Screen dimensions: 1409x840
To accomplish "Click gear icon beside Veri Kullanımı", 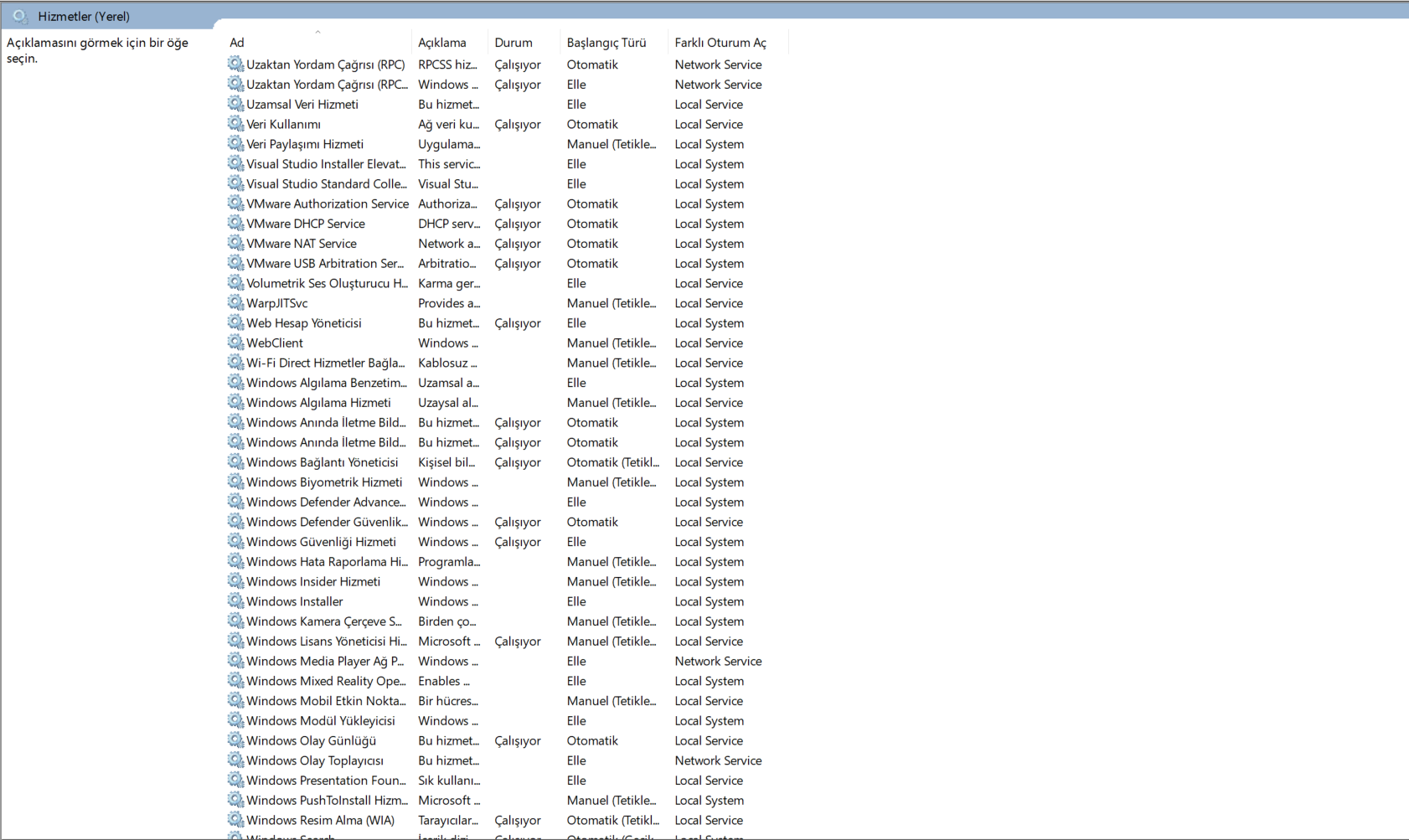I will [x=235, y=124].
